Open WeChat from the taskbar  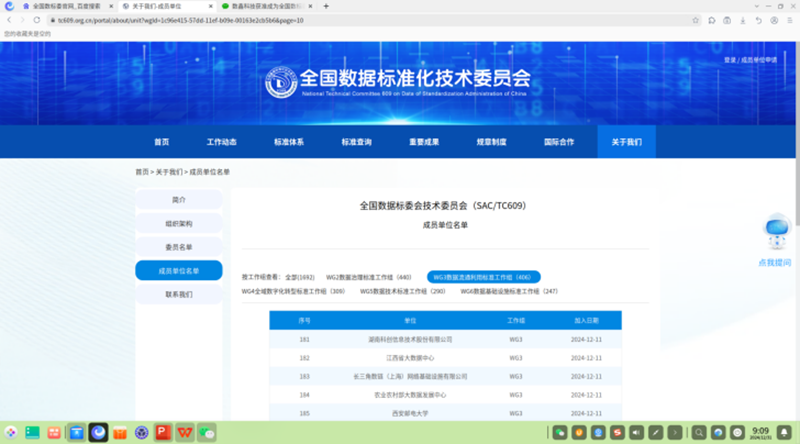207,432
